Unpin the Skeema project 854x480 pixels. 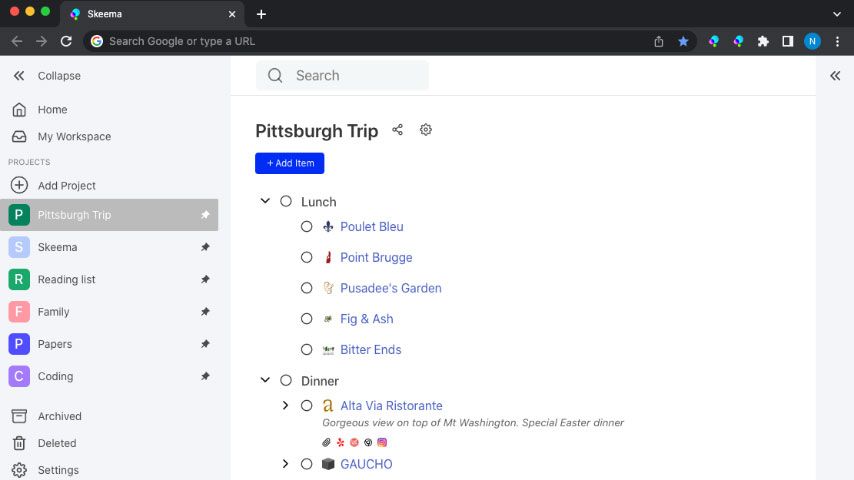point(205,247)
